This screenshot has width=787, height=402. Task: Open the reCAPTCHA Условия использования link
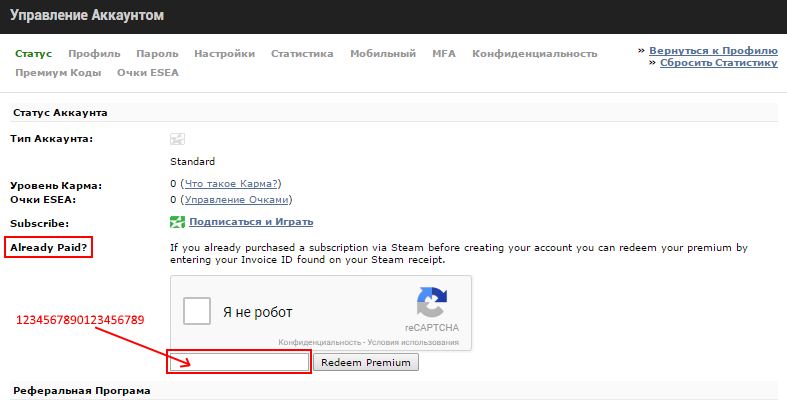pyautogui.click(x=413, y=342)
